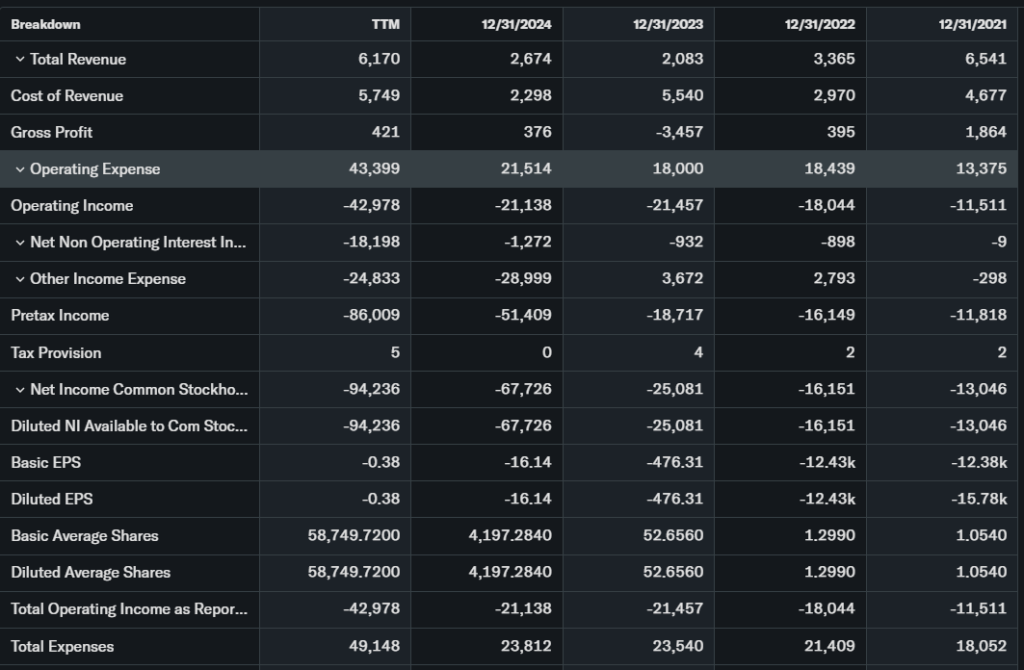Select the Tax Provision row label

click(56, 353)
